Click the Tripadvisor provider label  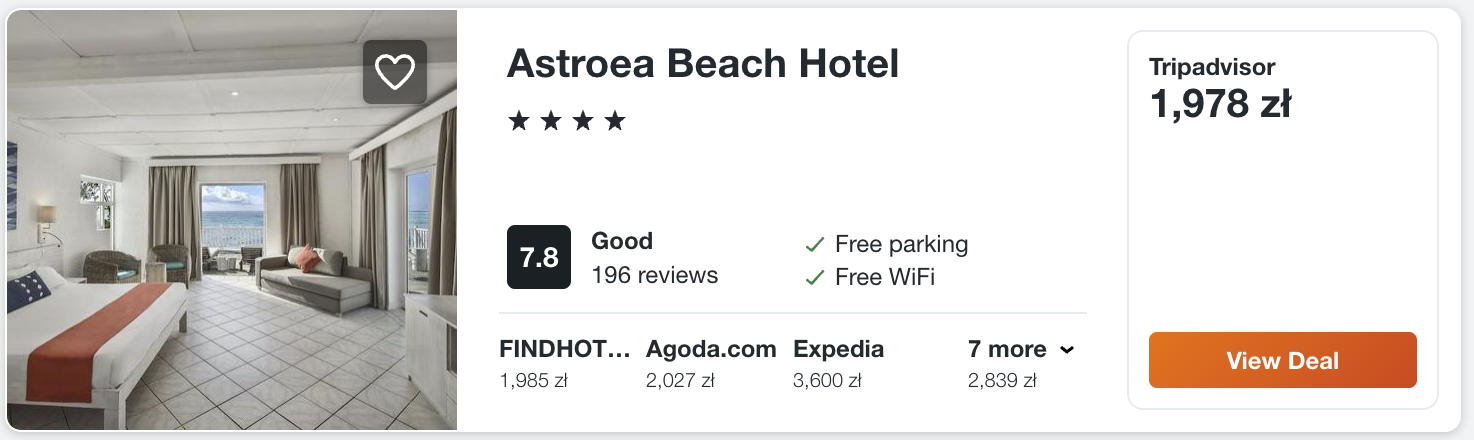1212,68
